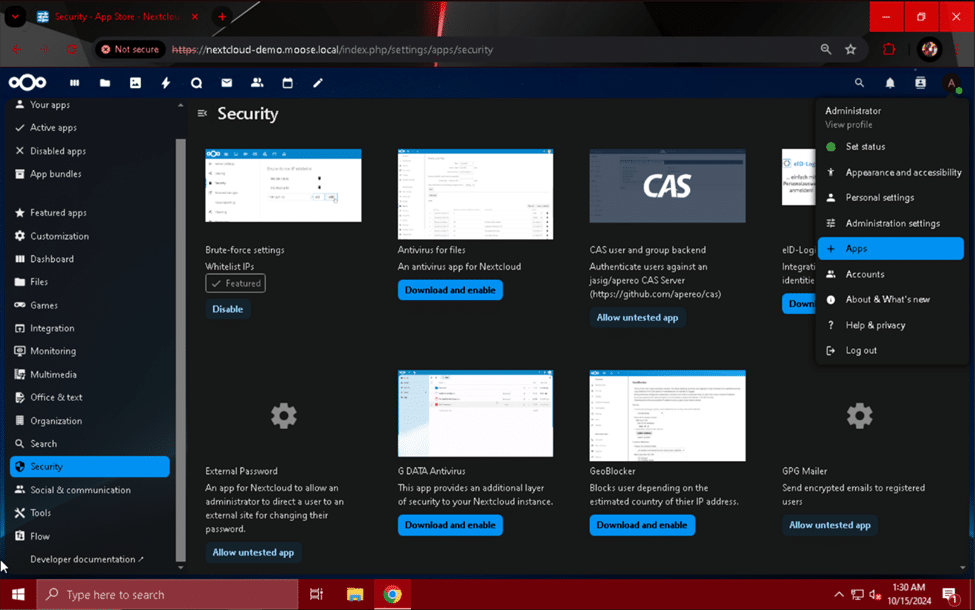Download and enable GeoBlocker
Screen dimensions: 975x610
[x=642, y=525]
